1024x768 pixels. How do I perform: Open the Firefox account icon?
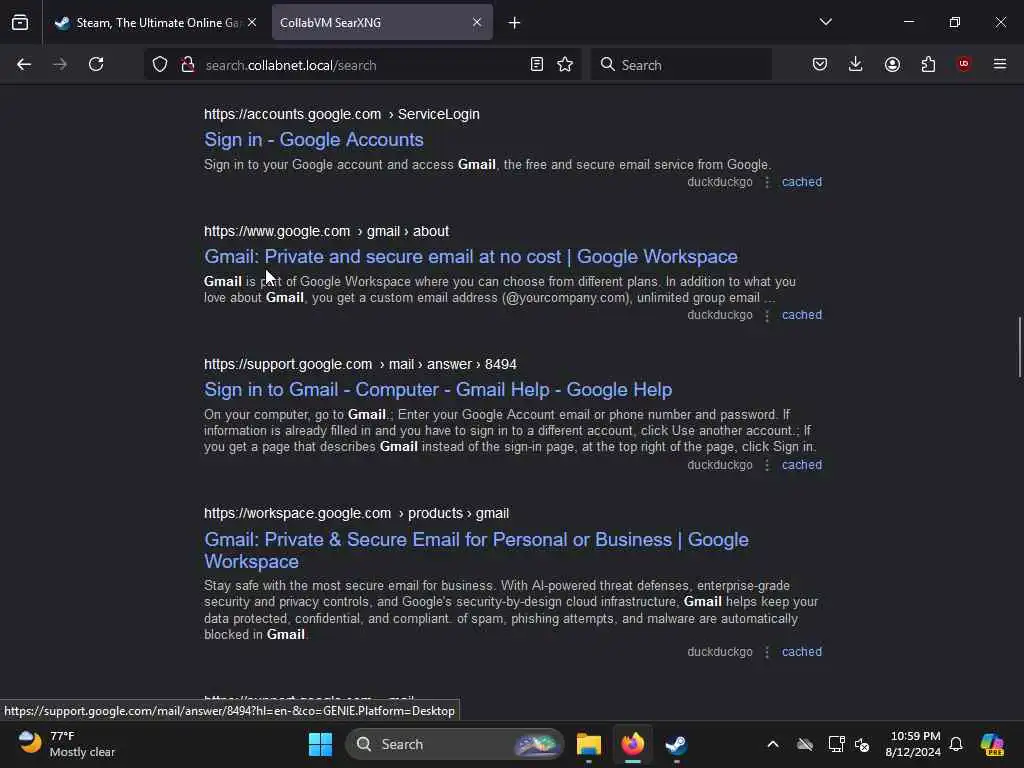click(x=892, y=64)
